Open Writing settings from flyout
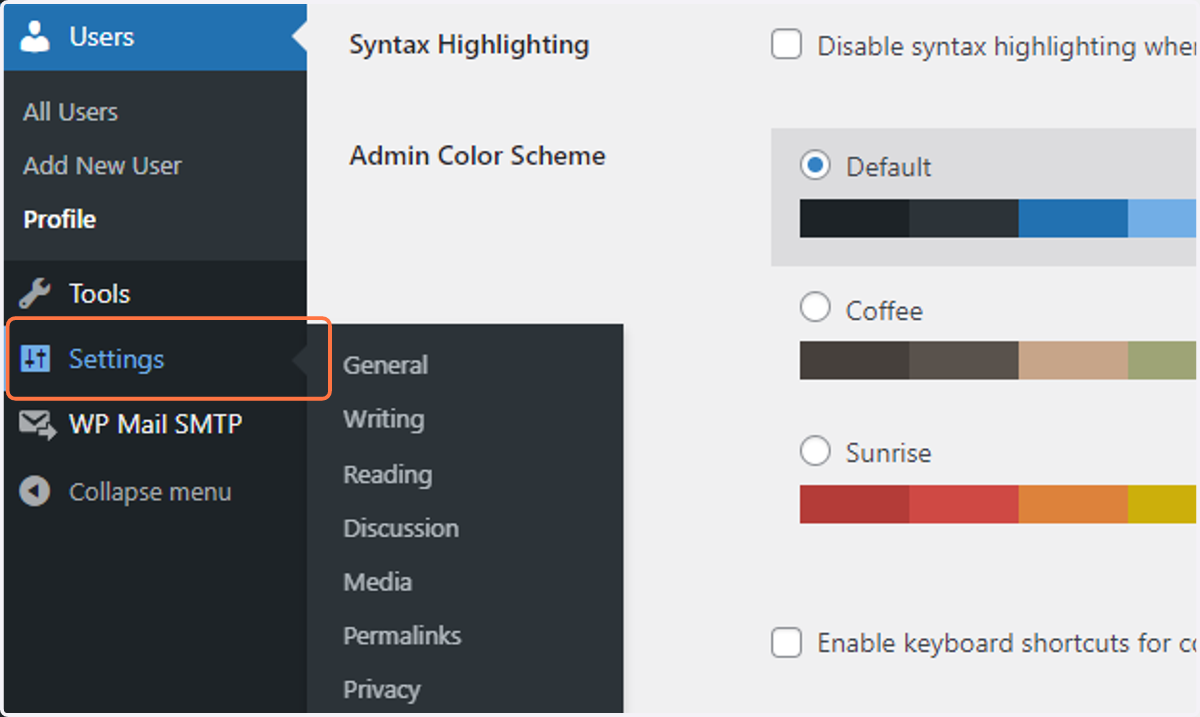1200x717 pixels. 383,419
